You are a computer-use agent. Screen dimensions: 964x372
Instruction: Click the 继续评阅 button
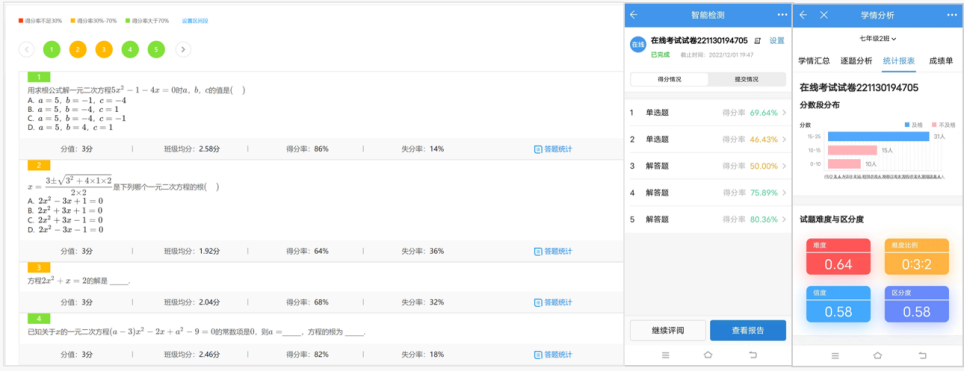pos(668,330)
